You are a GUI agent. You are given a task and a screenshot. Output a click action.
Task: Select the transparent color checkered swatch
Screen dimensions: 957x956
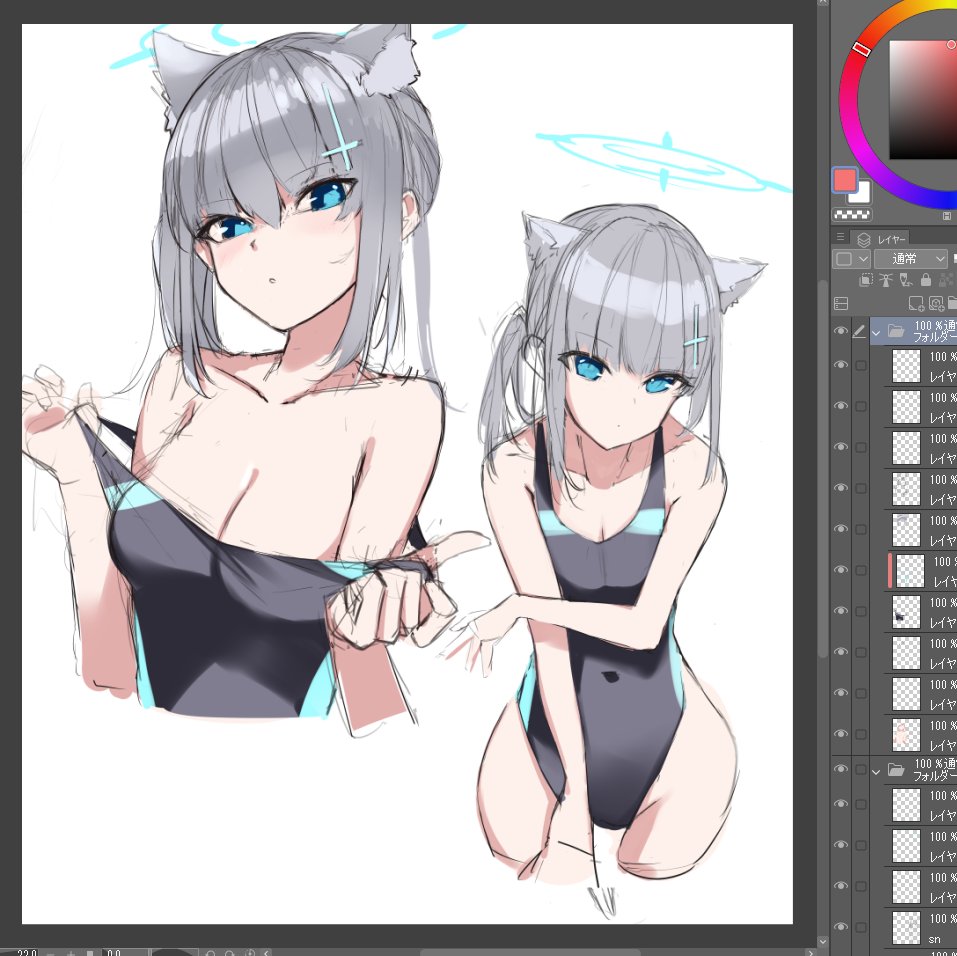click(852, 215)
